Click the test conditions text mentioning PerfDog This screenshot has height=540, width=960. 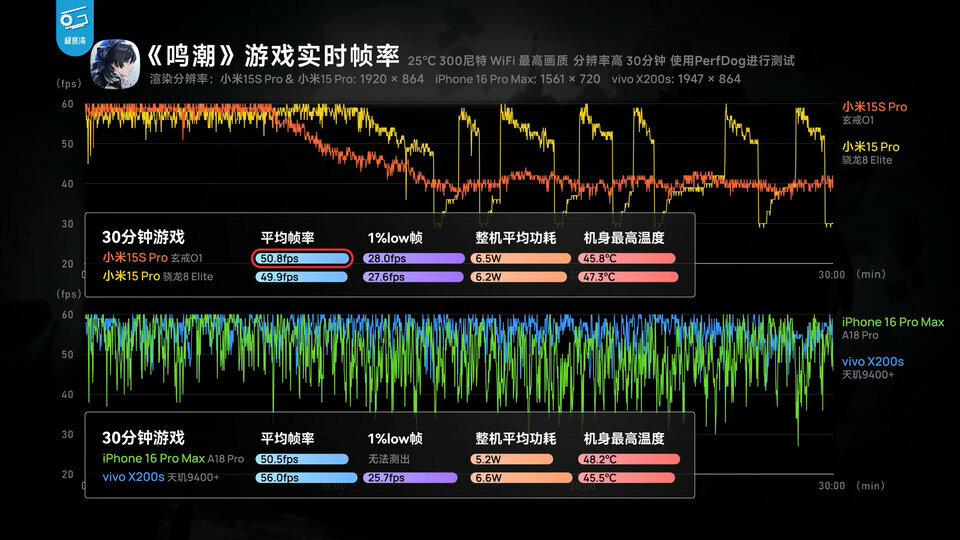pyautogui.click(x=601, y=61)
